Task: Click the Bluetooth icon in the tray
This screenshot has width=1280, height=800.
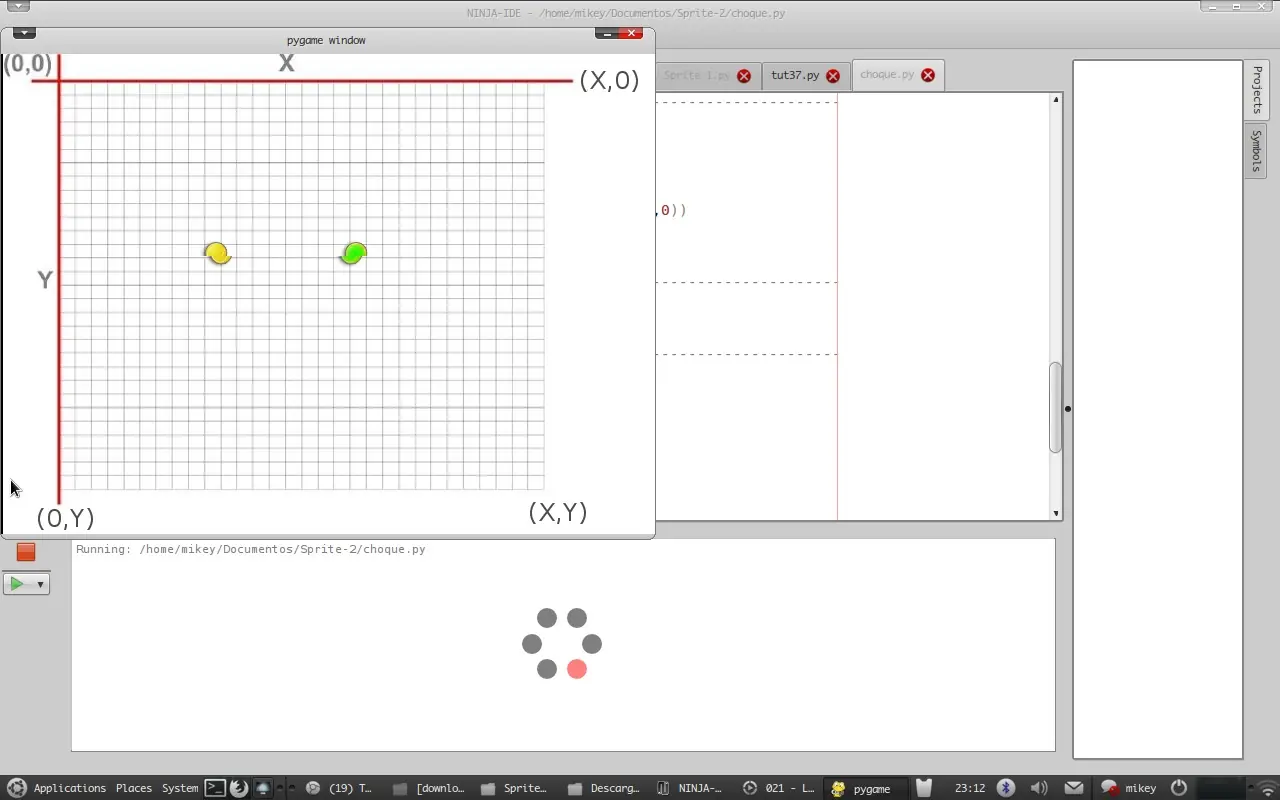Action: pos(1005,788)
